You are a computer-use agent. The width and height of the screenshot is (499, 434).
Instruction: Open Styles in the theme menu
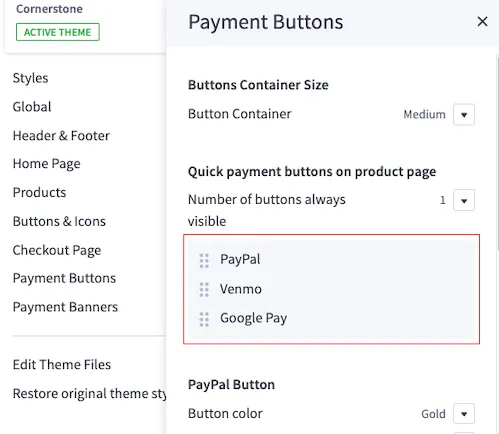pyautogui.click(x=30, y=78)
